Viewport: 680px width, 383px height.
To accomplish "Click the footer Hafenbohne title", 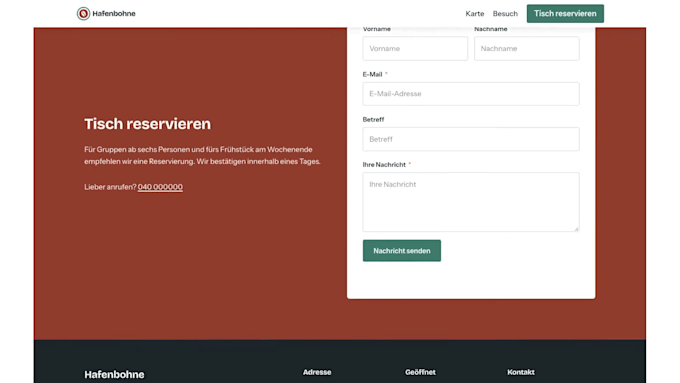I will click(x=114, y=374).
